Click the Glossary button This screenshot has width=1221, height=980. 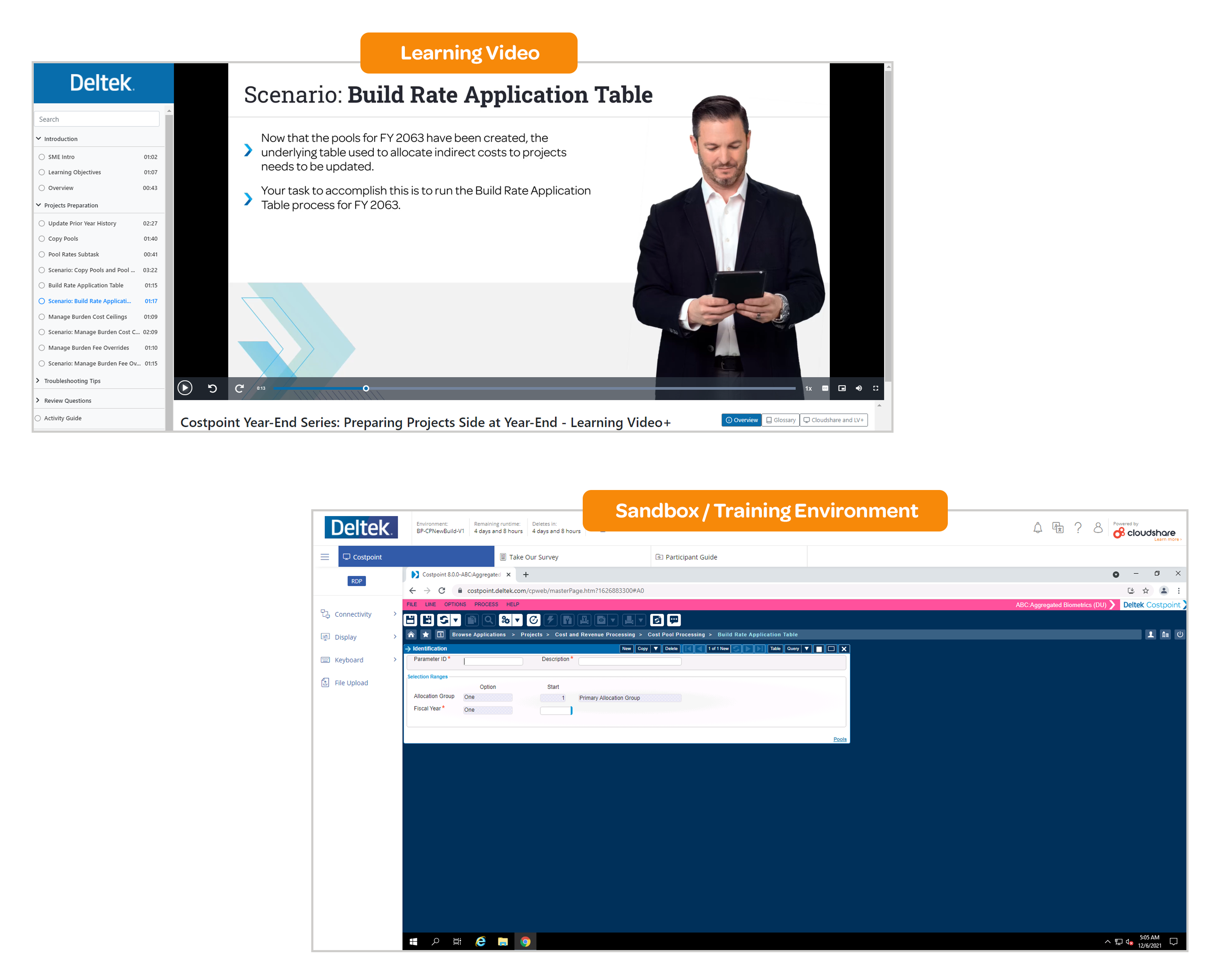pos(780,420)
